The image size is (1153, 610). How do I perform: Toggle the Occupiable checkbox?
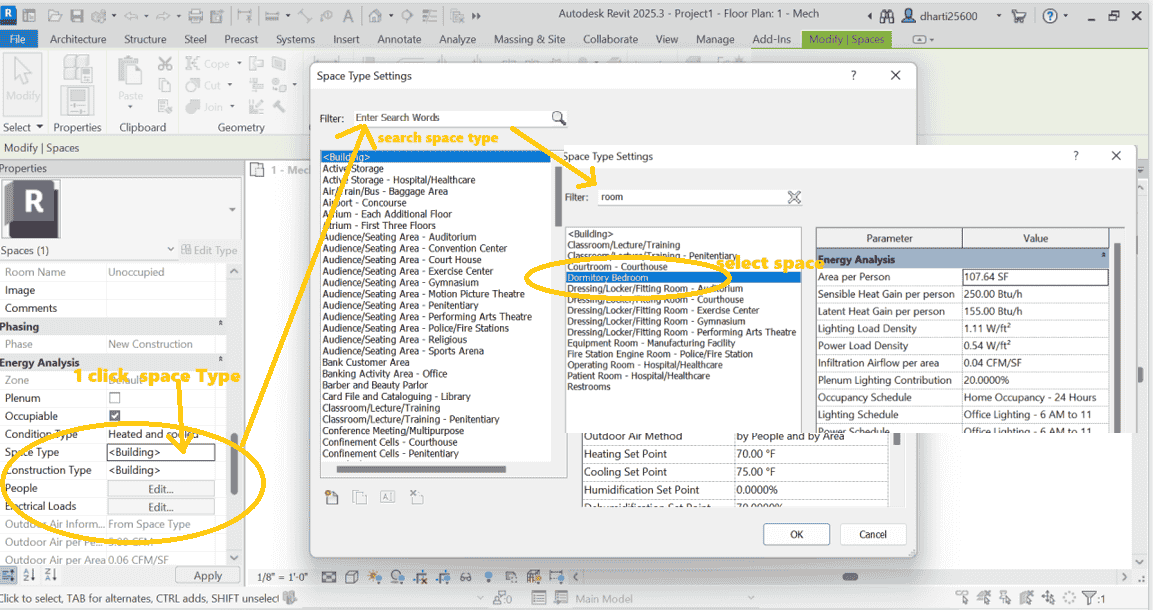[115, 416]
